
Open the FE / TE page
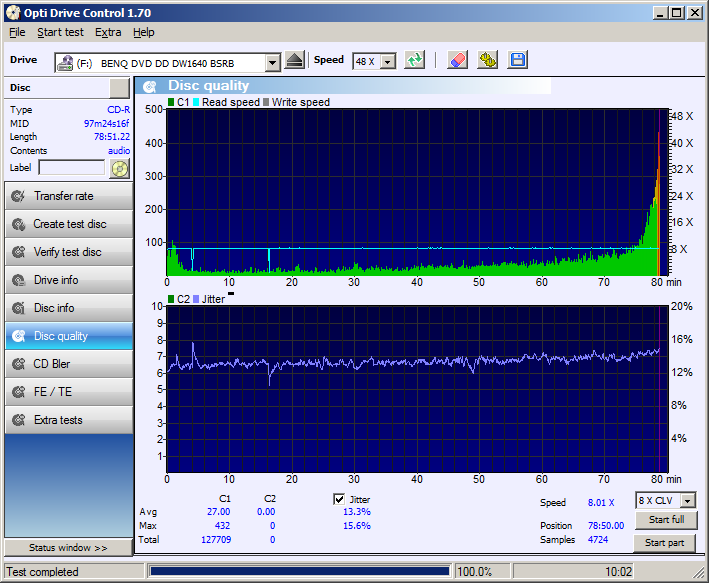pyautogui.click(x=69, y=392)
